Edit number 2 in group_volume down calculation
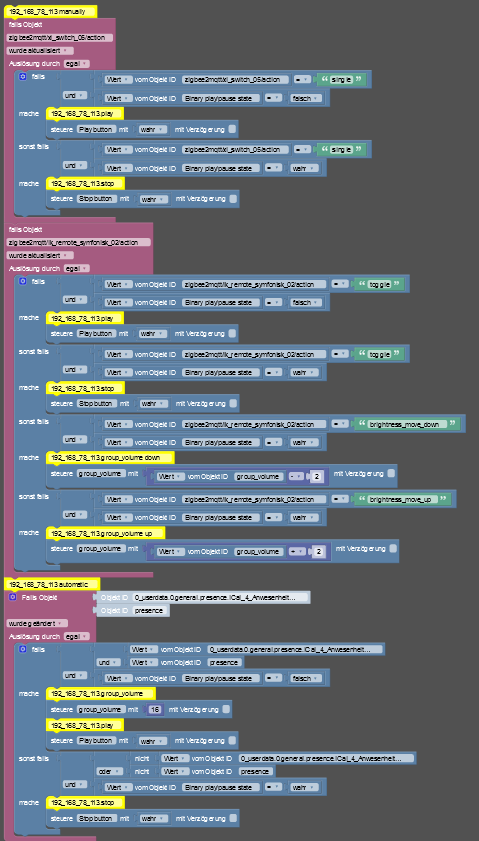This screenshot has height=841, width=479. 316,476
